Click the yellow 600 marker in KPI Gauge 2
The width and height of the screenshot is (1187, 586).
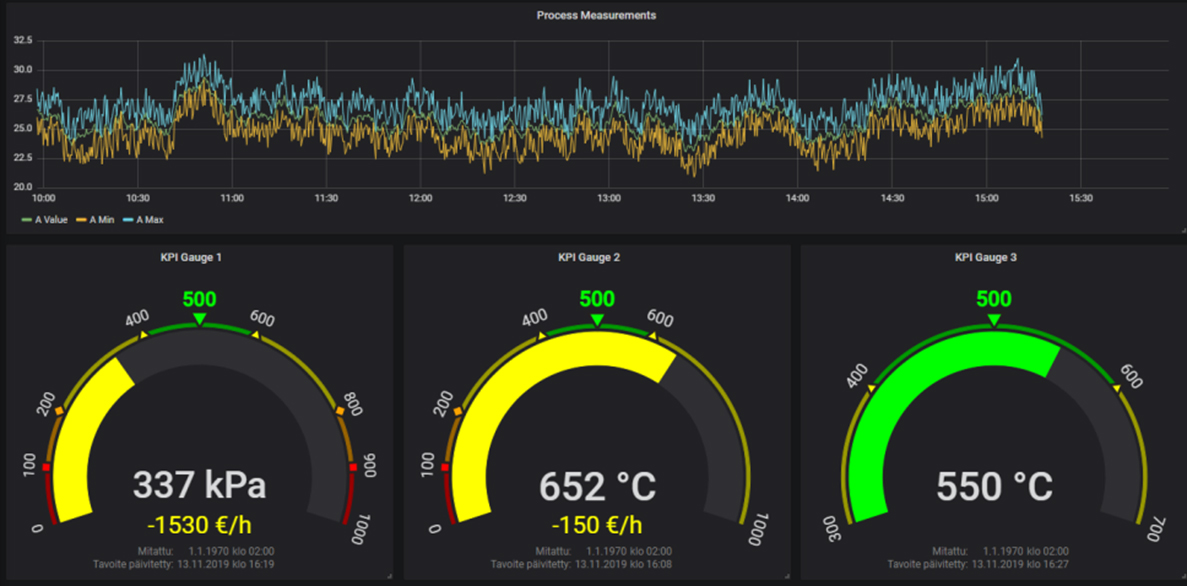(x=653, y=336)
